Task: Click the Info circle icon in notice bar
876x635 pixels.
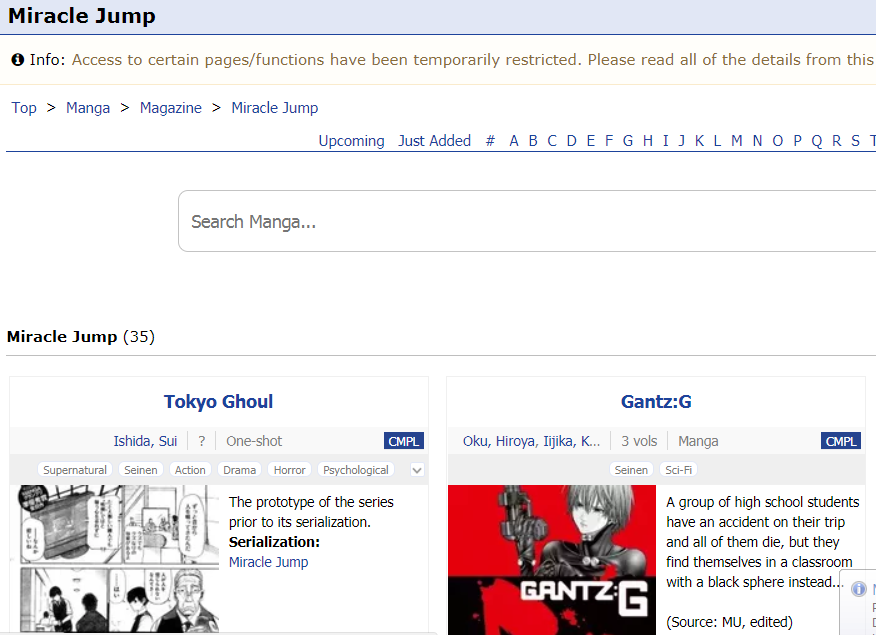Action: tap(18, 59)
